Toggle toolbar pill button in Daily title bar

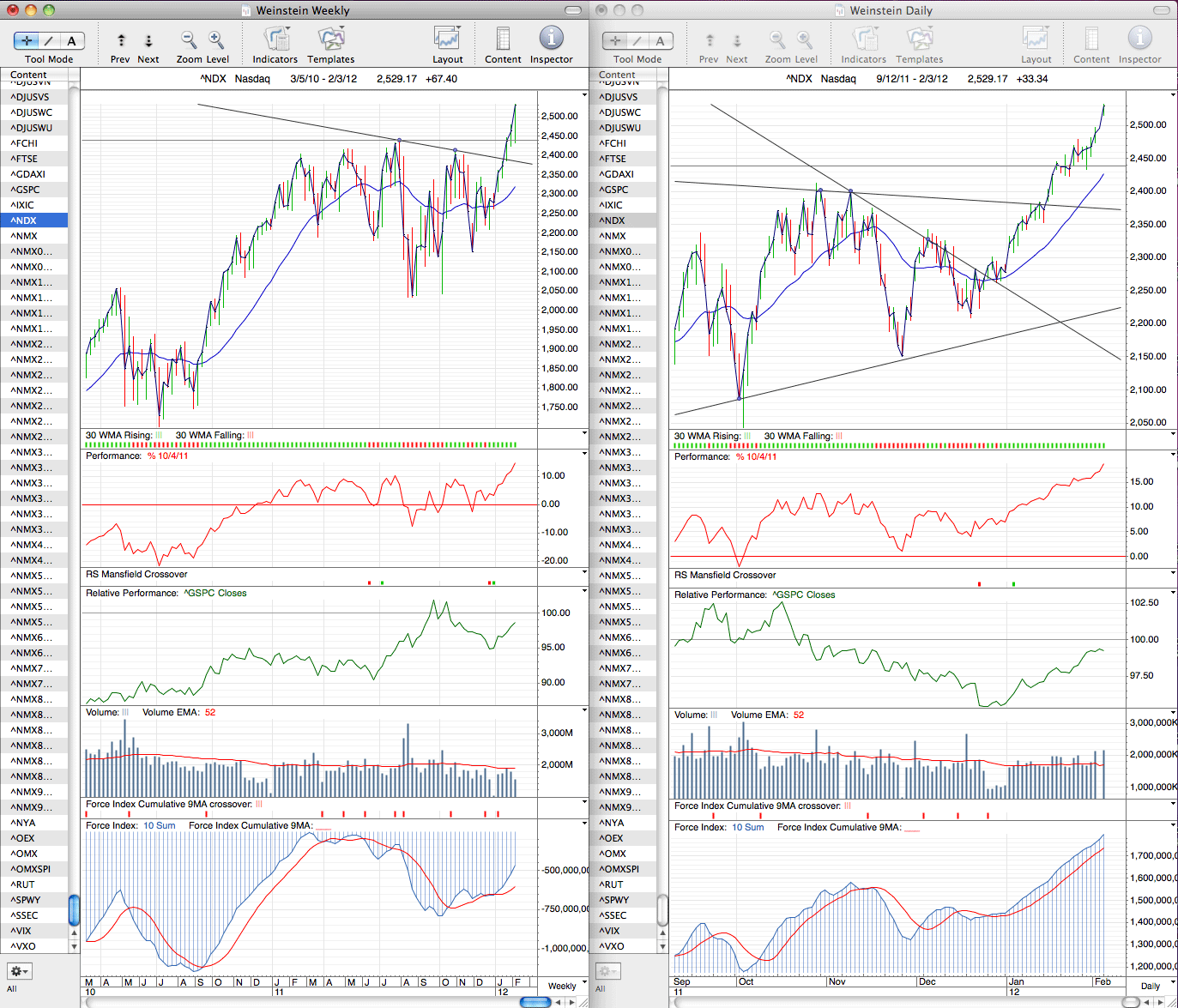coord(1163,10)
